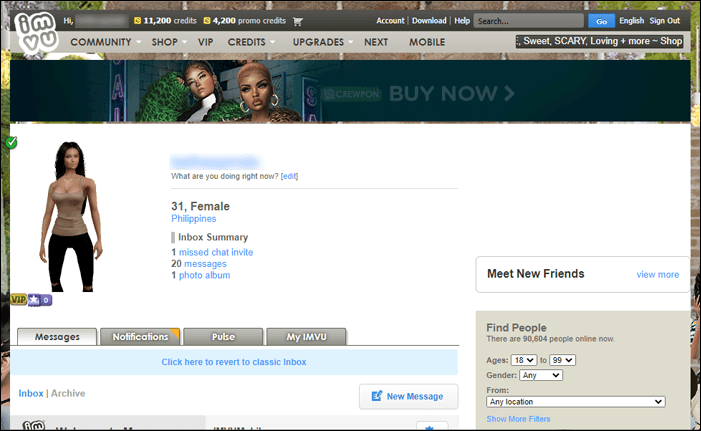This screenshot has height=431, width=701.
Task: Expand the CREDITS dropdown arrow
Action: 272,42
